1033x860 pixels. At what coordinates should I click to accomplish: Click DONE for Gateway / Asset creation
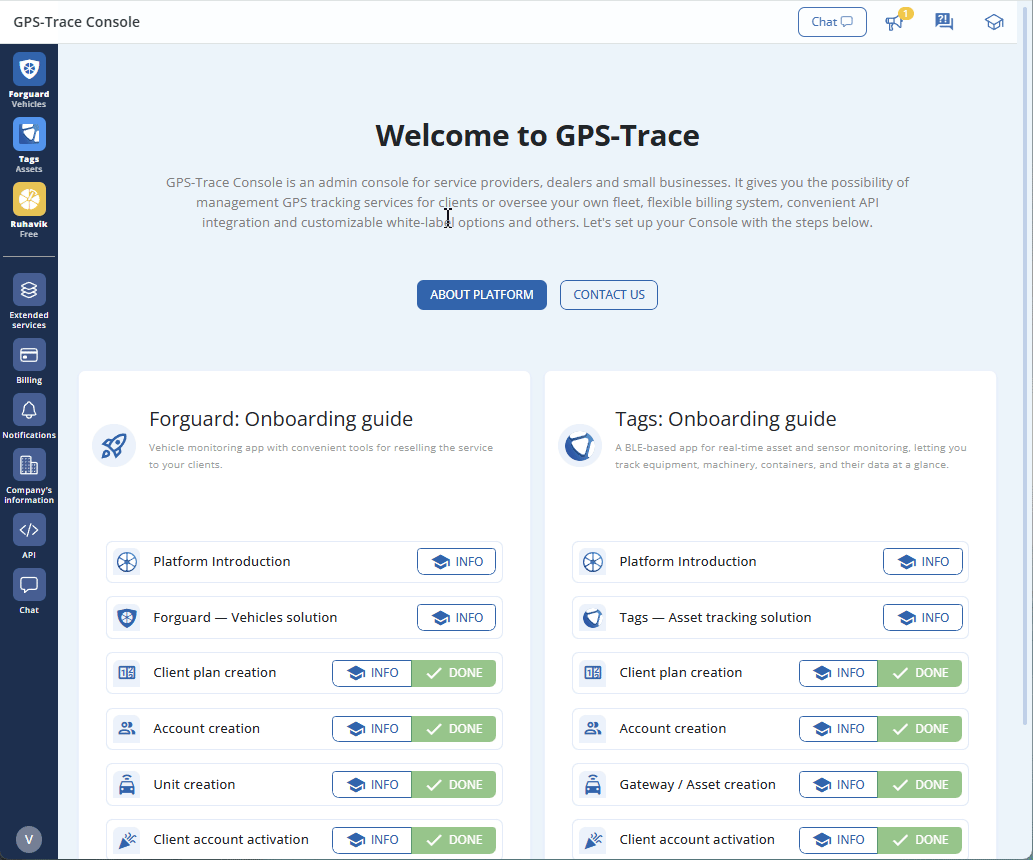pyautogui.click(x=920, y=784)
